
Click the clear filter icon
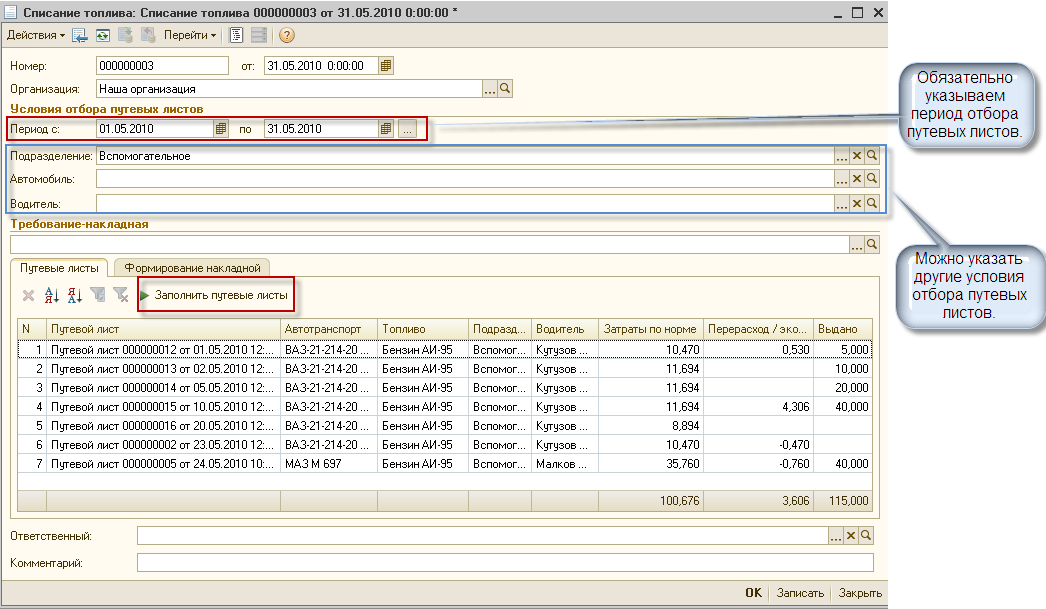[x=121, y=295]
